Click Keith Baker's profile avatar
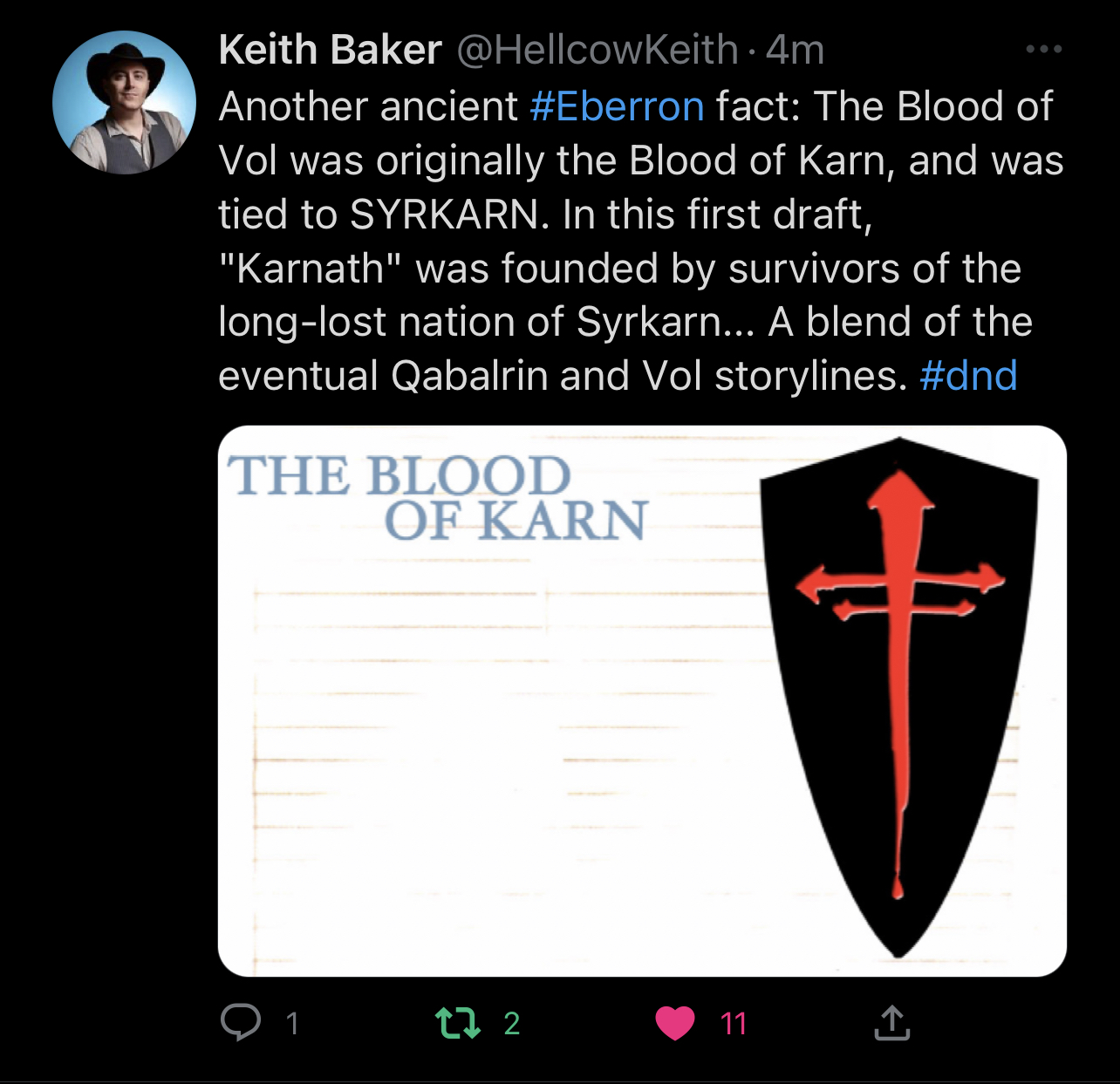1120x1084 pixels. pyautogui.click(x=125, y=103)
